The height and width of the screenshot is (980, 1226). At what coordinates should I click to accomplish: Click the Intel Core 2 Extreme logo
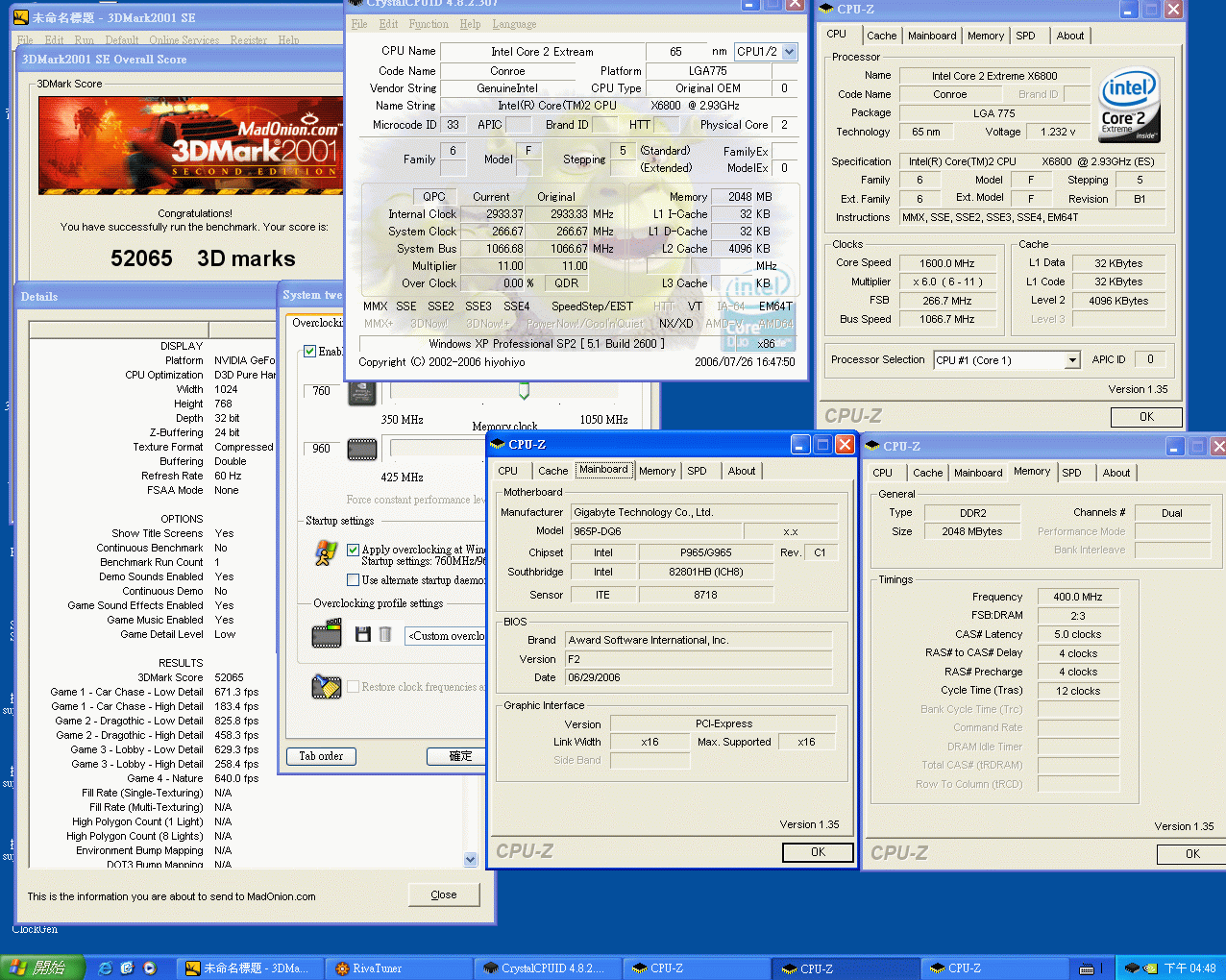pyautogui.click(x=1128, y=105)
